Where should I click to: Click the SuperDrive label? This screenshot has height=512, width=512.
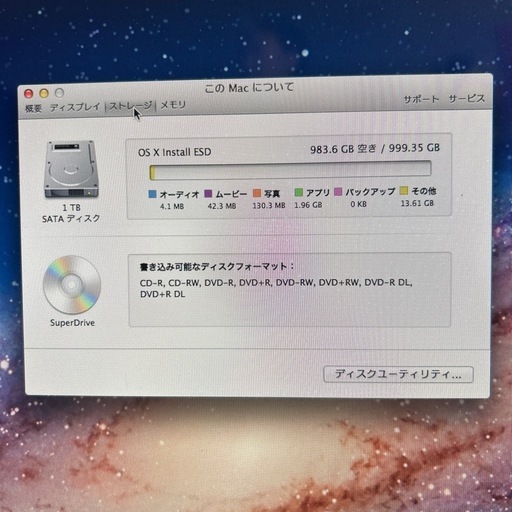click(x=72, y=323)
